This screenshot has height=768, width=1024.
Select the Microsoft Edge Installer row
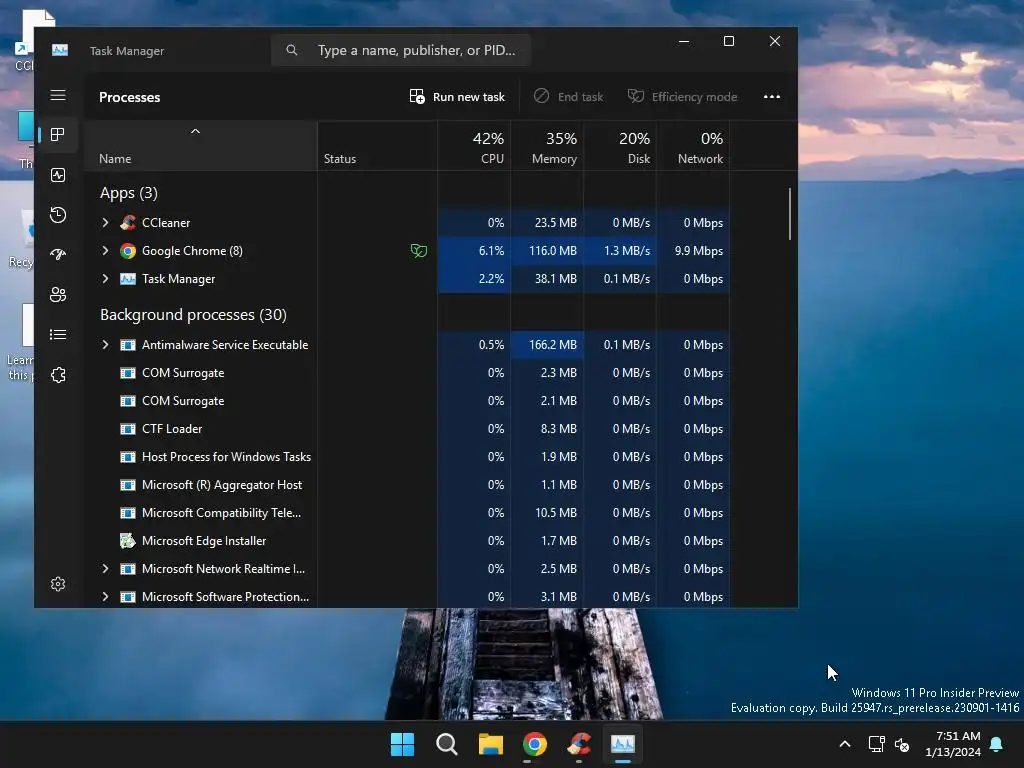point(408,541)
